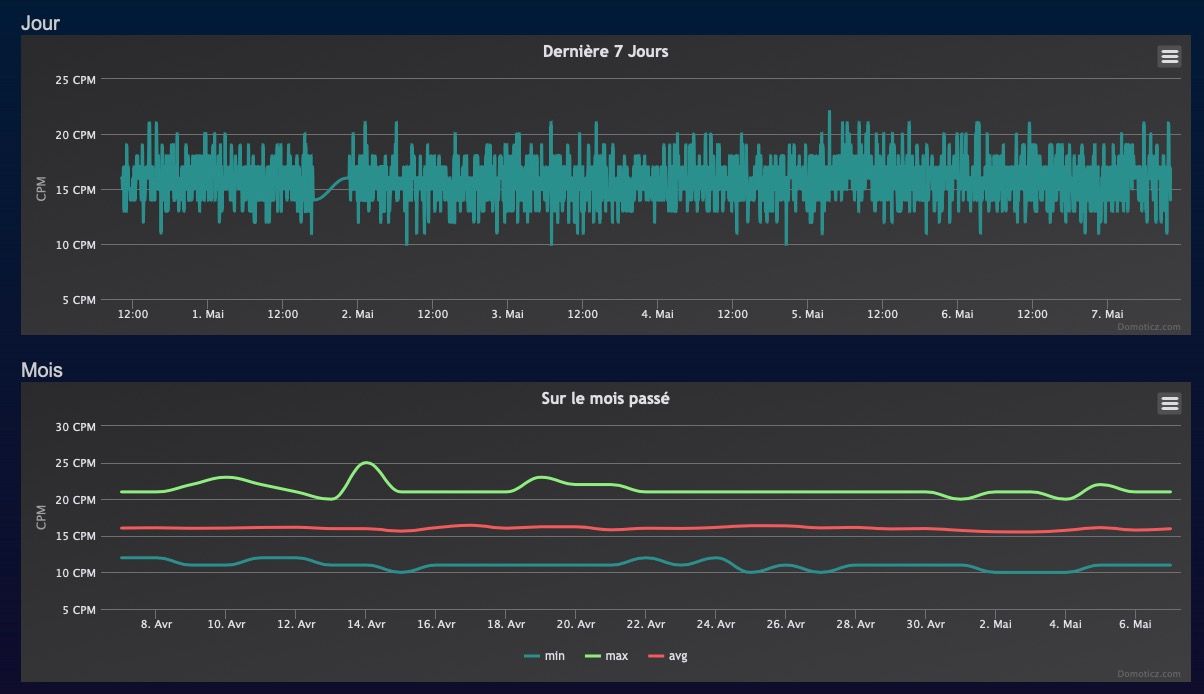This screenshot has width=1204, height=694.
Task: Click Domoticz.com credit in the 7-day chart
Action: pyautogui.click(x=1155, y=326)
